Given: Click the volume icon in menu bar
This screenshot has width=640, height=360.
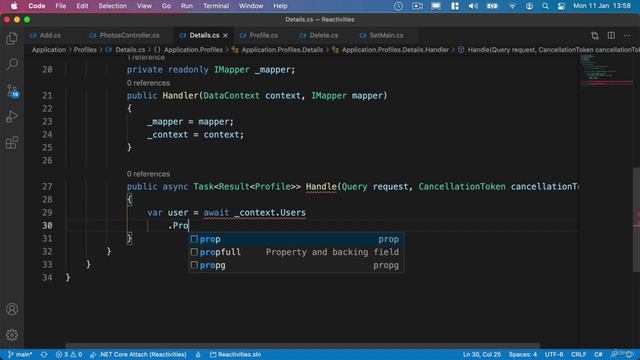Looking at the screenshot, I should (x=473, y=6).
